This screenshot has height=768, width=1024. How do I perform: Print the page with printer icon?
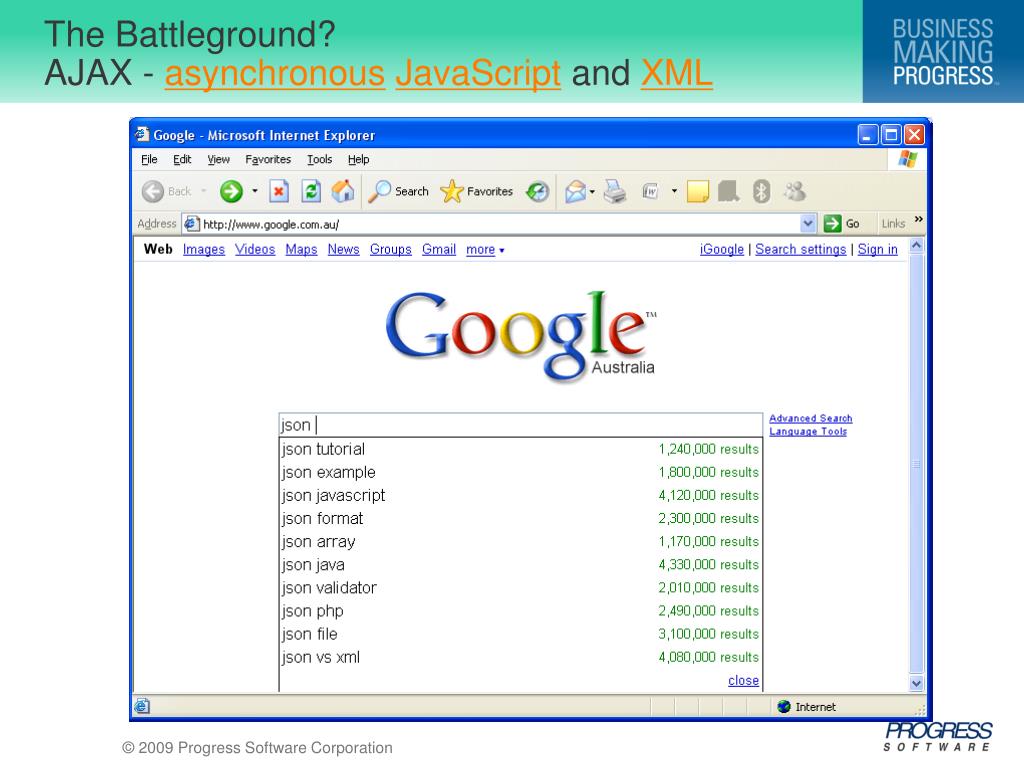click(x=615, y=191)
